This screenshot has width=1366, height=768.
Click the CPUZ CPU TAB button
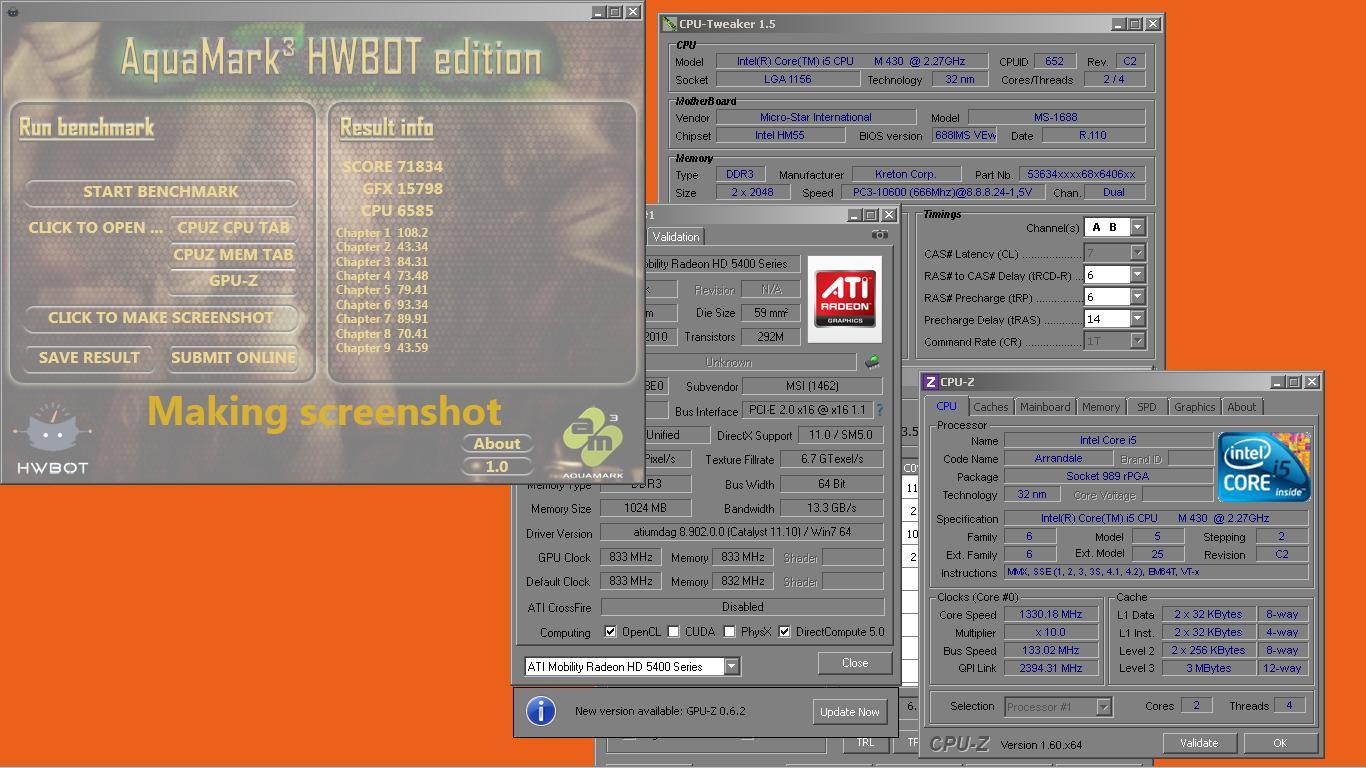click(234, 227)
